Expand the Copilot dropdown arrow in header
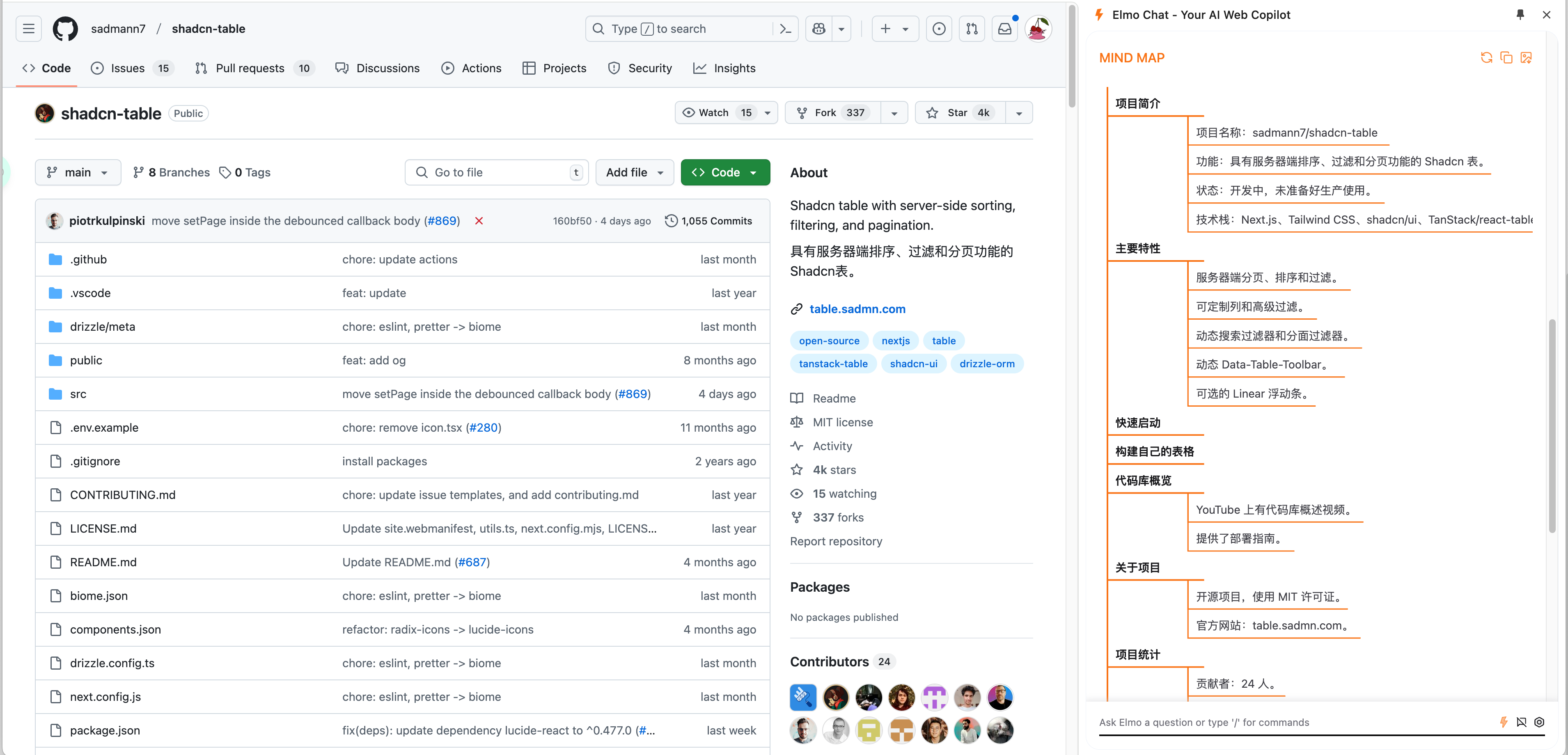 point(841,29)
